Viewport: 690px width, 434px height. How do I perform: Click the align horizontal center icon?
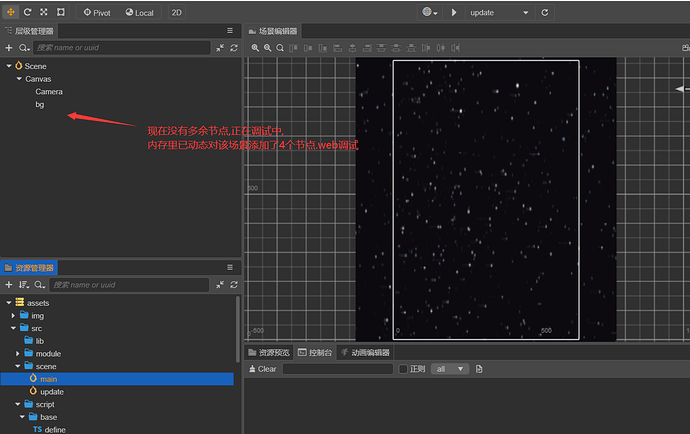pos(352,48)
